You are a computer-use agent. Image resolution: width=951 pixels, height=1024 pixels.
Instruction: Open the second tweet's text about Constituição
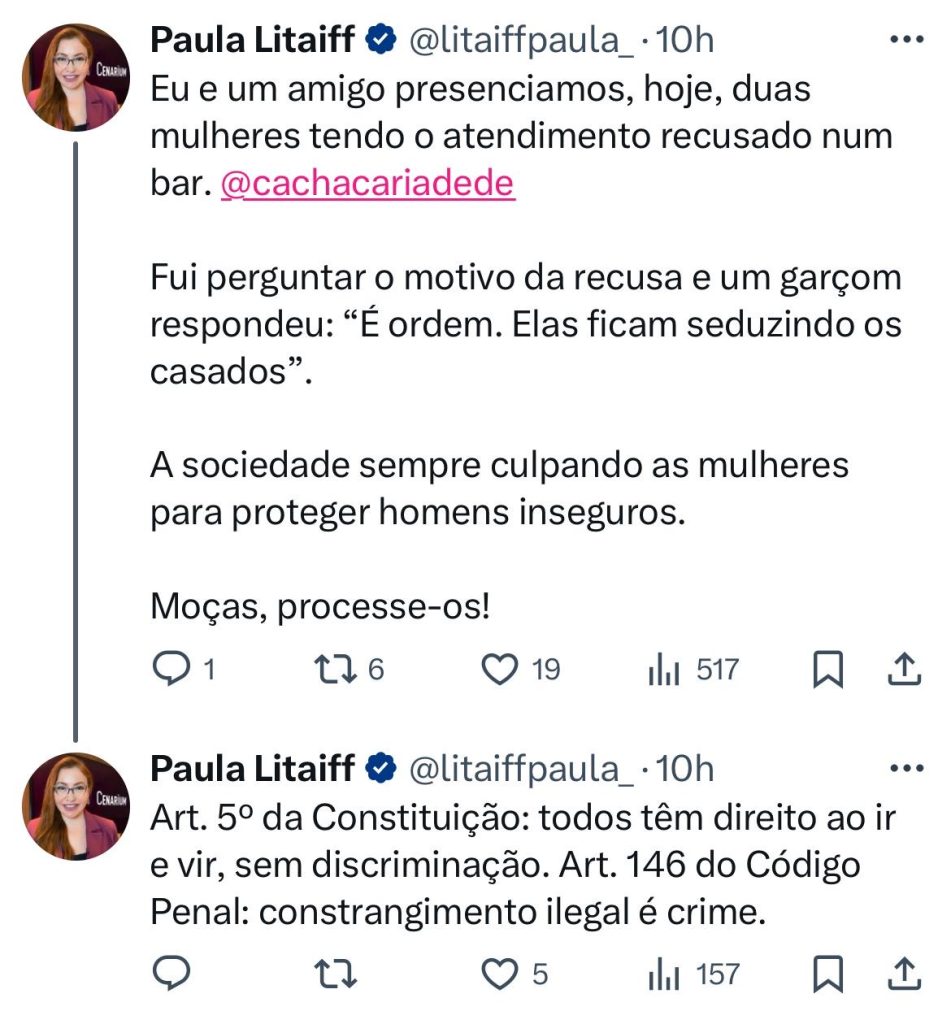coord(520,865)
